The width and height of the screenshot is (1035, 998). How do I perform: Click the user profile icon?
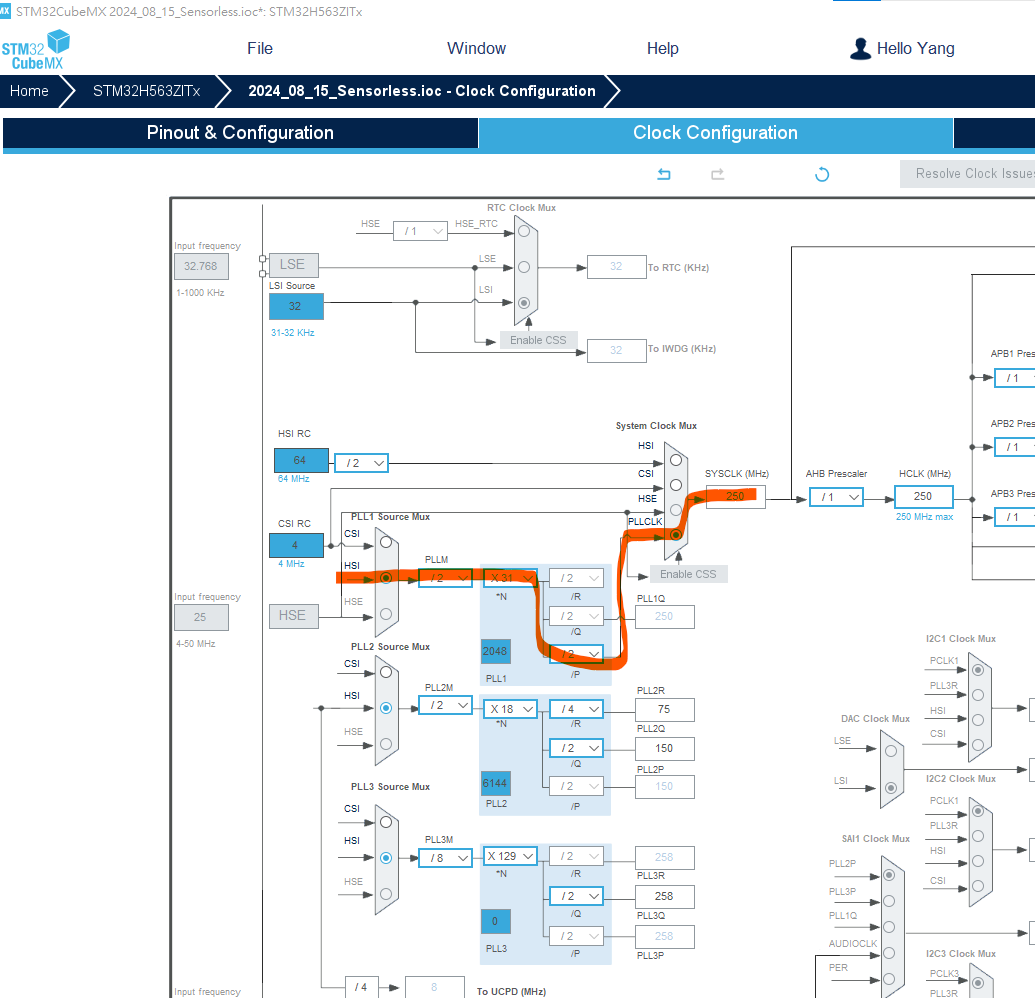[860, 49]
